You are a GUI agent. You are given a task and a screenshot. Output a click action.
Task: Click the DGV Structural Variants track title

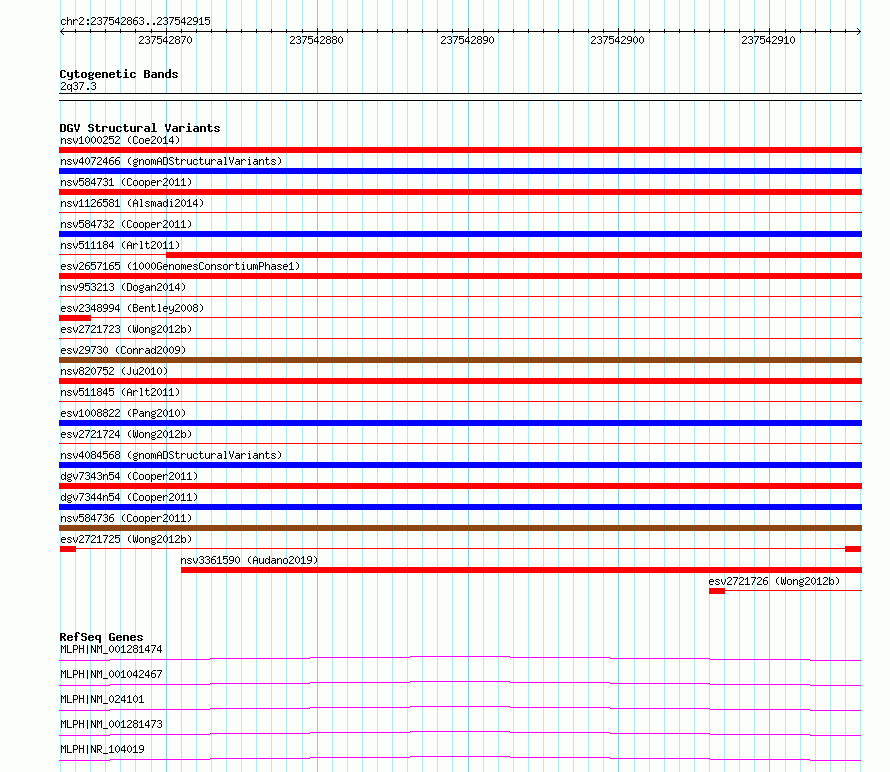point(140,128)
